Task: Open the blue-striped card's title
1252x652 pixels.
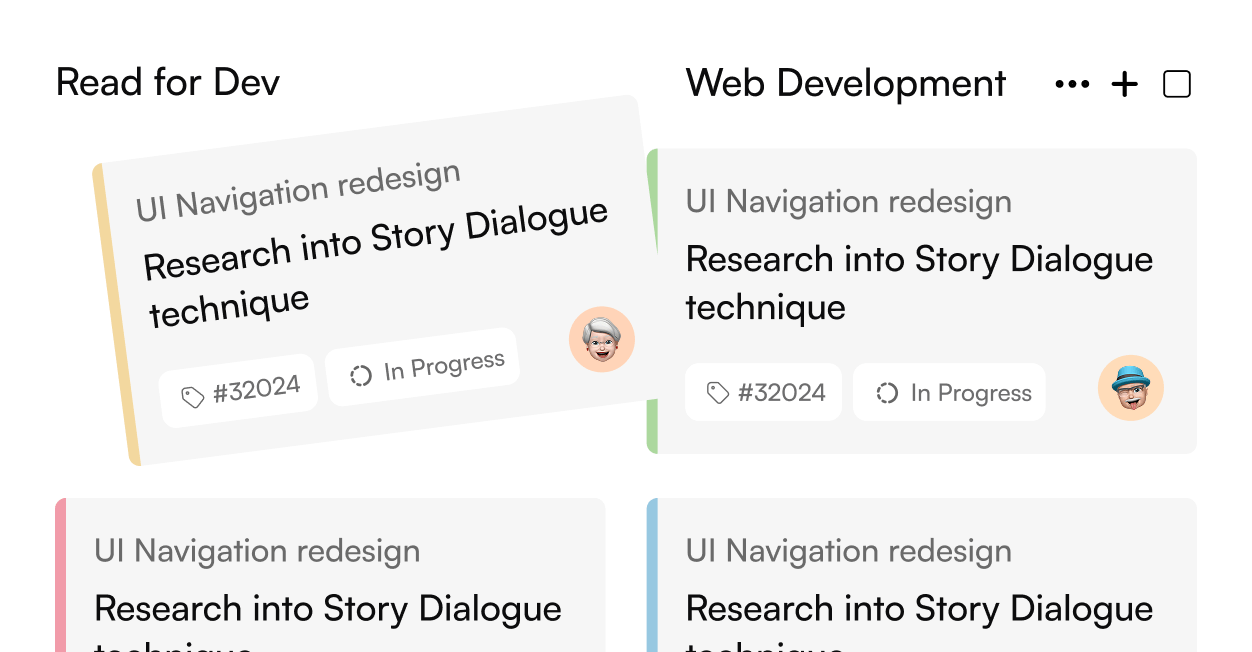Action: pyautogui.click(x=919, y=609)
